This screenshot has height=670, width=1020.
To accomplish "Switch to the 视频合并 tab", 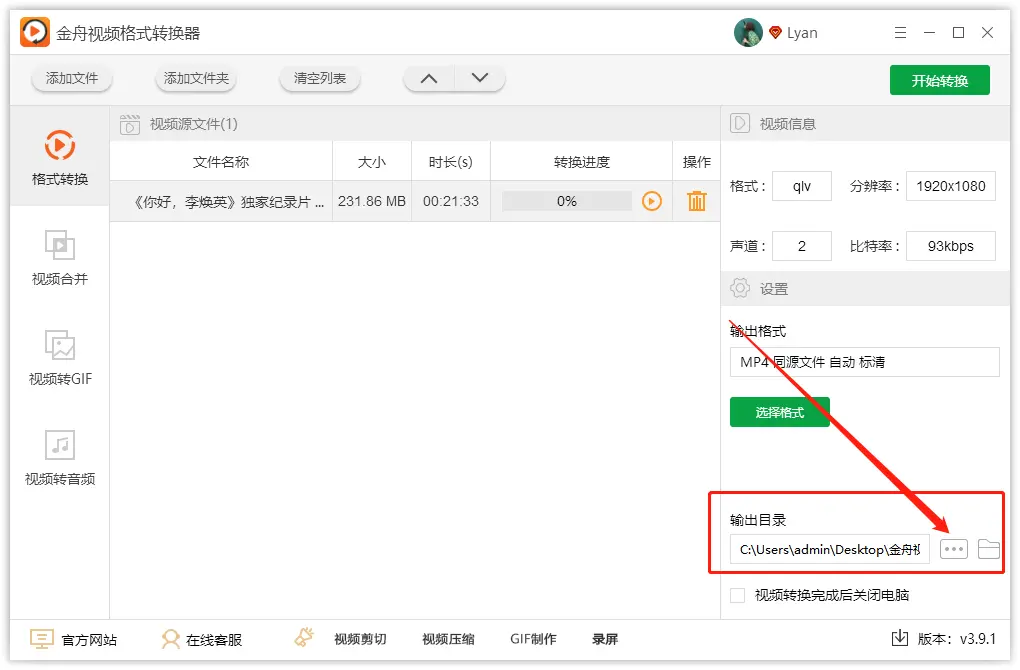I will click(x=60, y=257).
